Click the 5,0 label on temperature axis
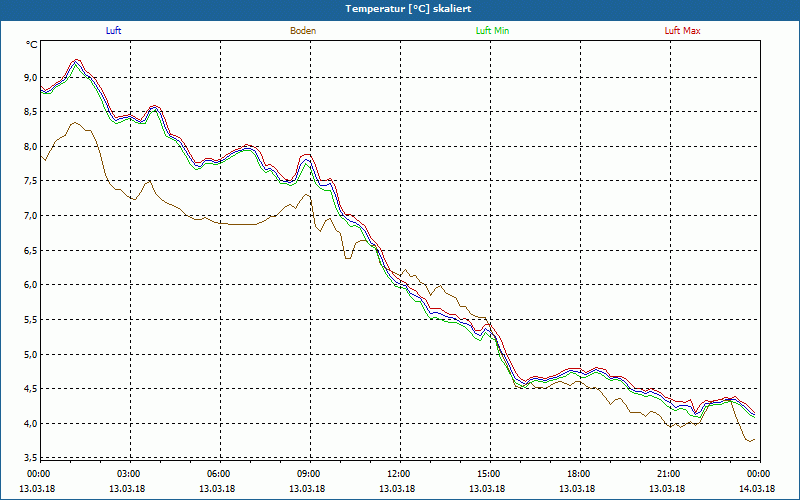Image resolution: width=800 pixels, height=500 pixels. point(31,354)
